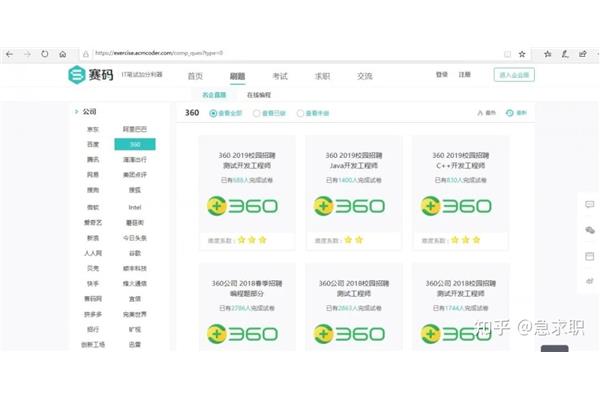Open the 刷题 nav item
600x400 pixels.
coord(237,76)
